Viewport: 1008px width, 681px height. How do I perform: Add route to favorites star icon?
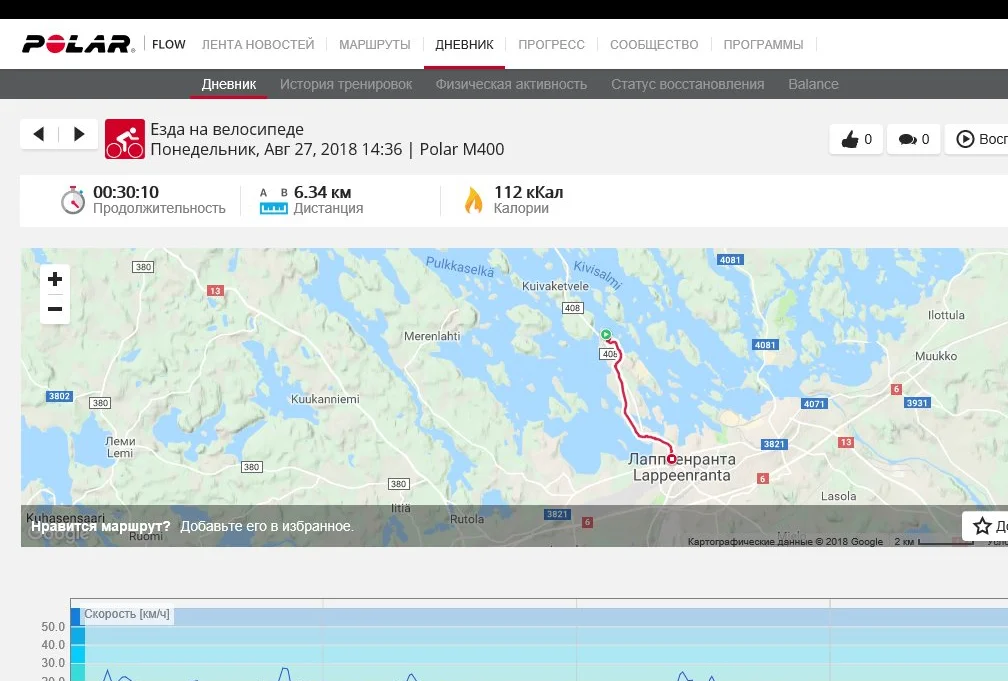[x=982, y=526]
